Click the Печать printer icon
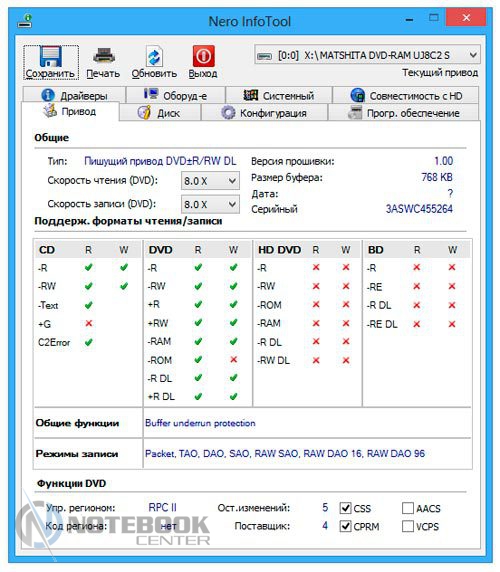Viewport: 500px width, 572px height. tap(104, 56)
